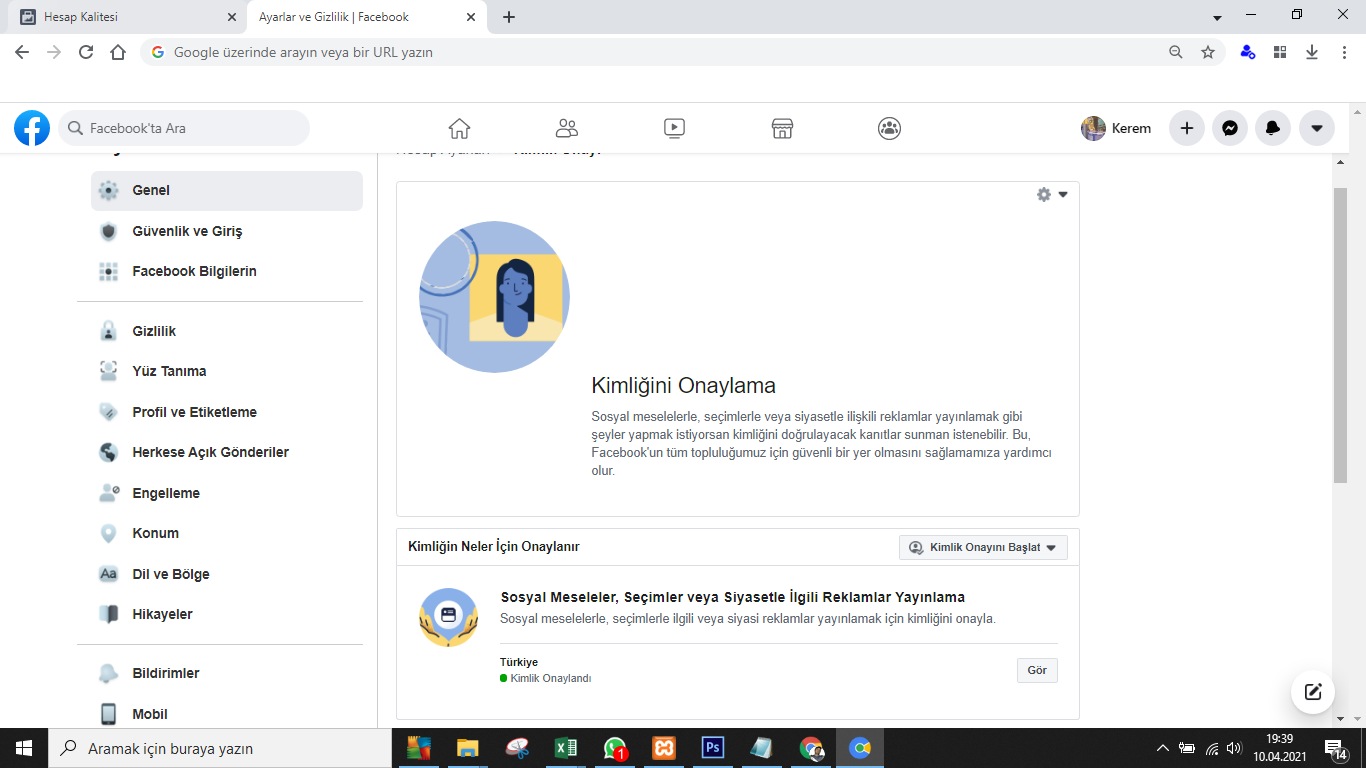
Task: Open the Friends icon in top navigation
Action: 567,128
